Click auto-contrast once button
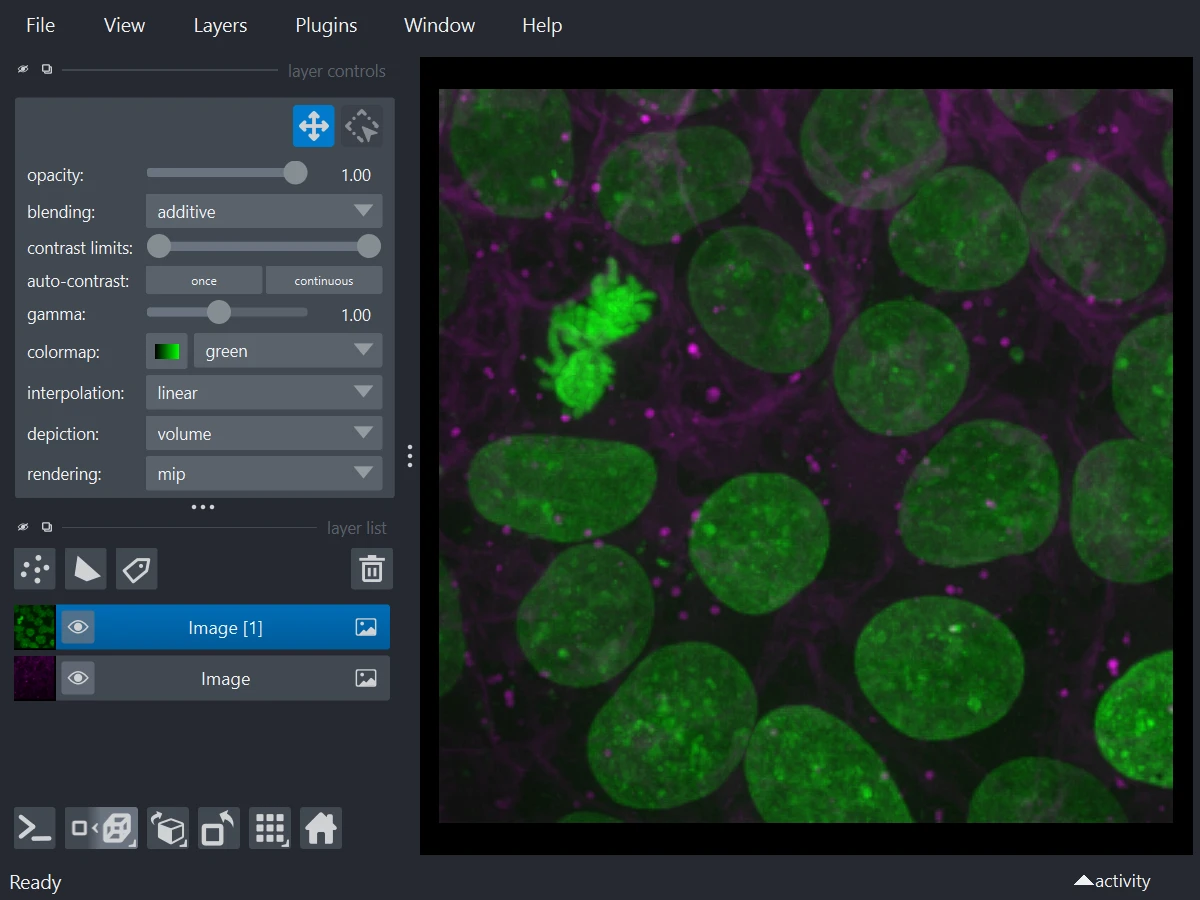This screenshot has height=900, width=1200. tap(204, 281)
